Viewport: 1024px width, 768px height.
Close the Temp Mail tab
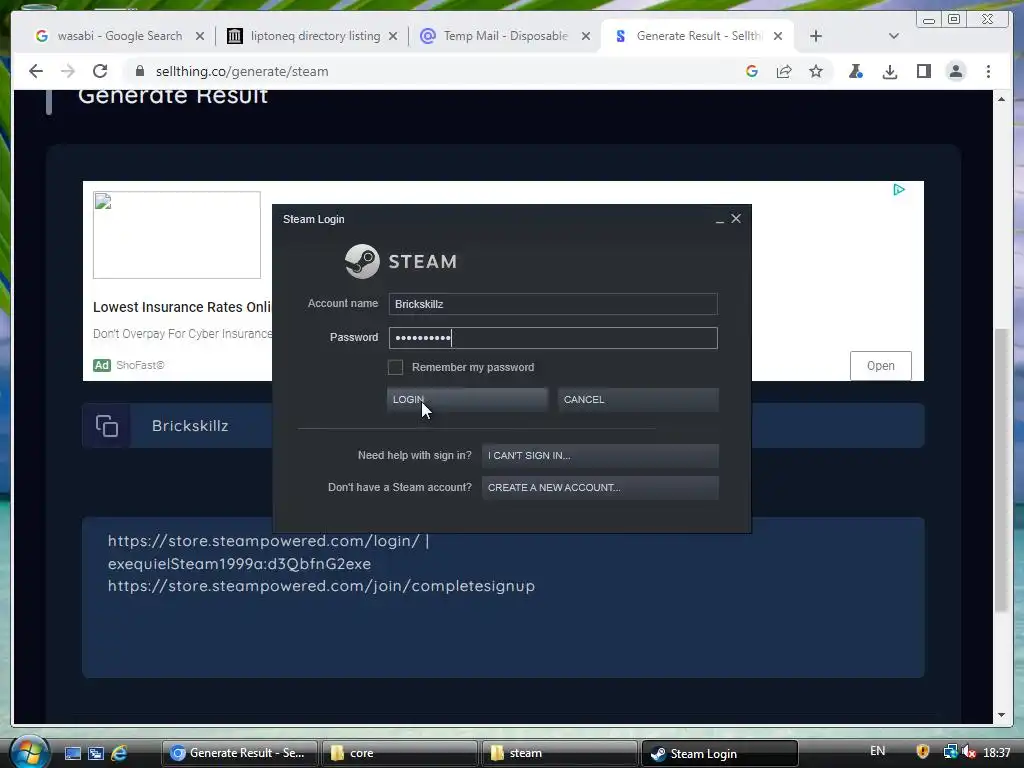(586, 36)
